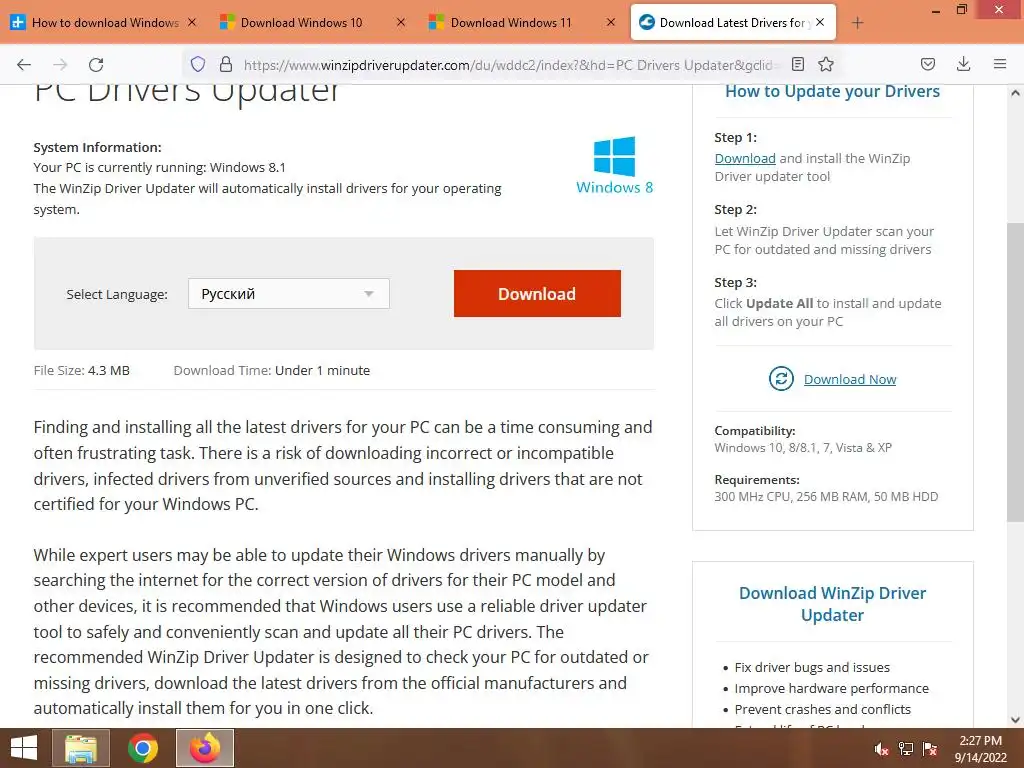Click the refresh circle icon beside Download Now
1024x768 pixels.
pos(781,379)
